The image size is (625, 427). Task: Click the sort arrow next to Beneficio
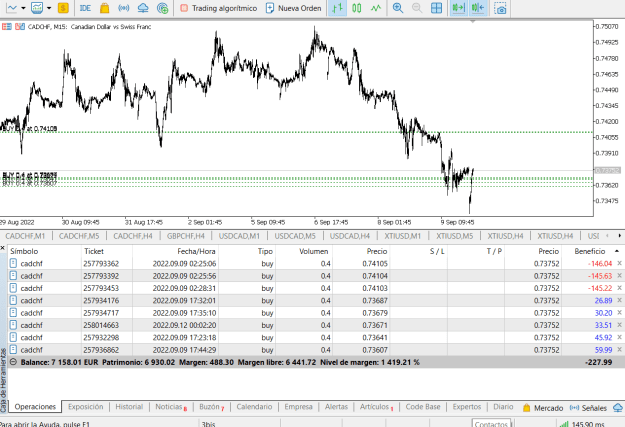617,251
